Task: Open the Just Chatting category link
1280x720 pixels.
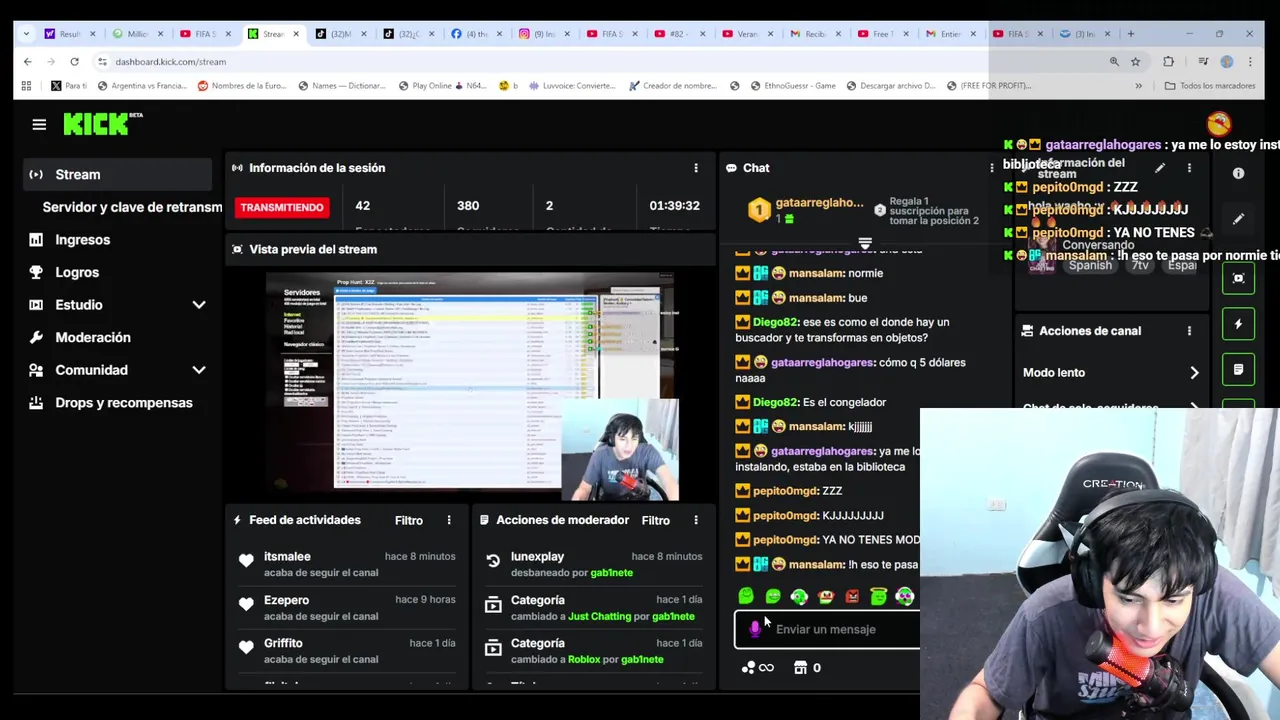Action: [x=599, y=616]
